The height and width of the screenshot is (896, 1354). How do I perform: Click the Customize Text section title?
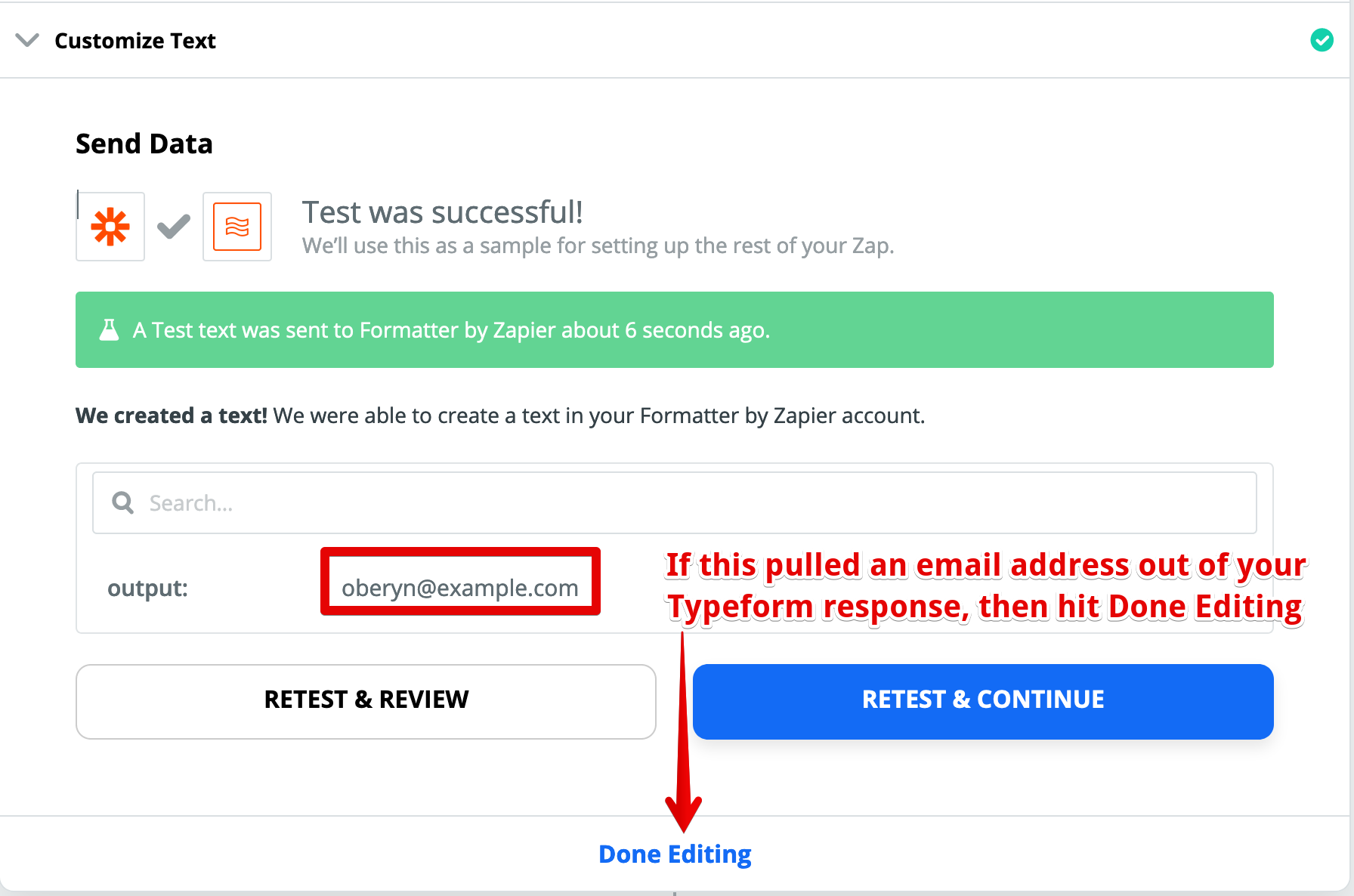pyautogui.click(x=135, y=41)
